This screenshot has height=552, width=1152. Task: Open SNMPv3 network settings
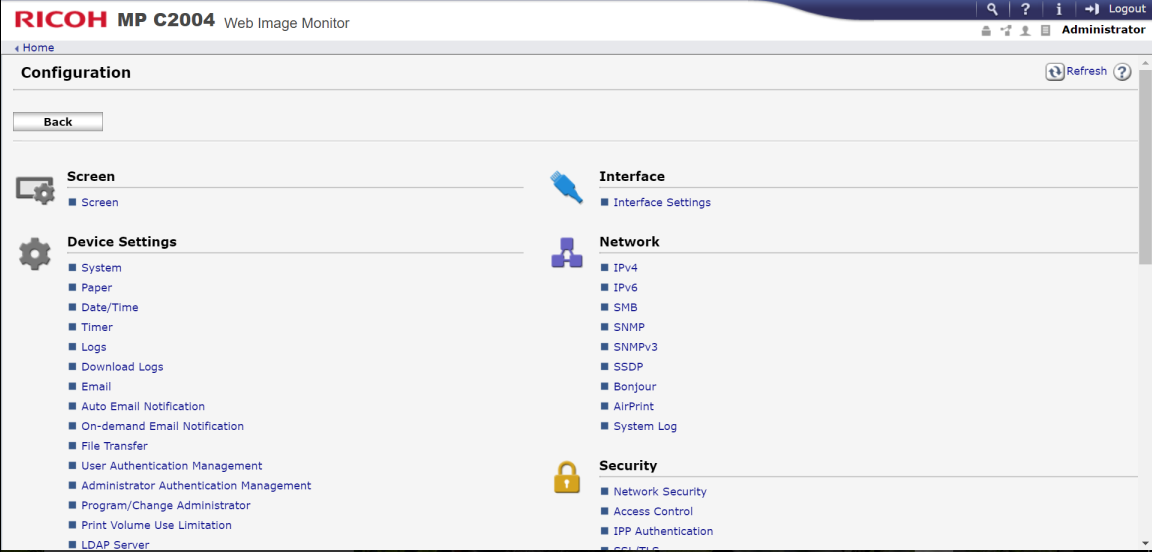[635, 347]
